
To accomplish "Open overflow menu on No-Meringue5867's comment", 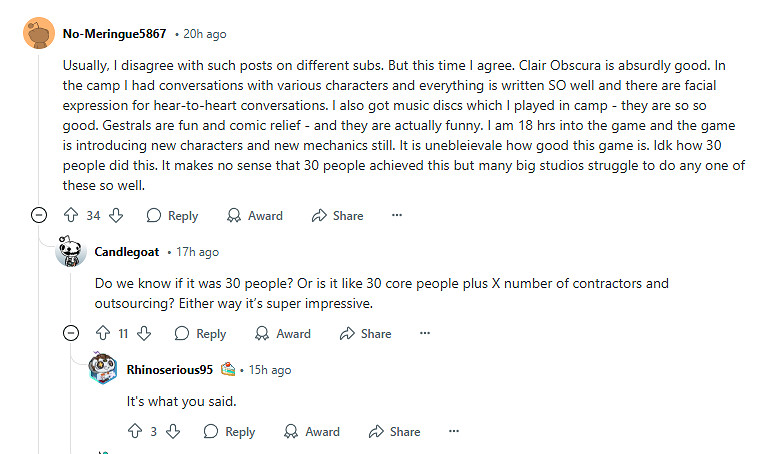I will 397,215.
